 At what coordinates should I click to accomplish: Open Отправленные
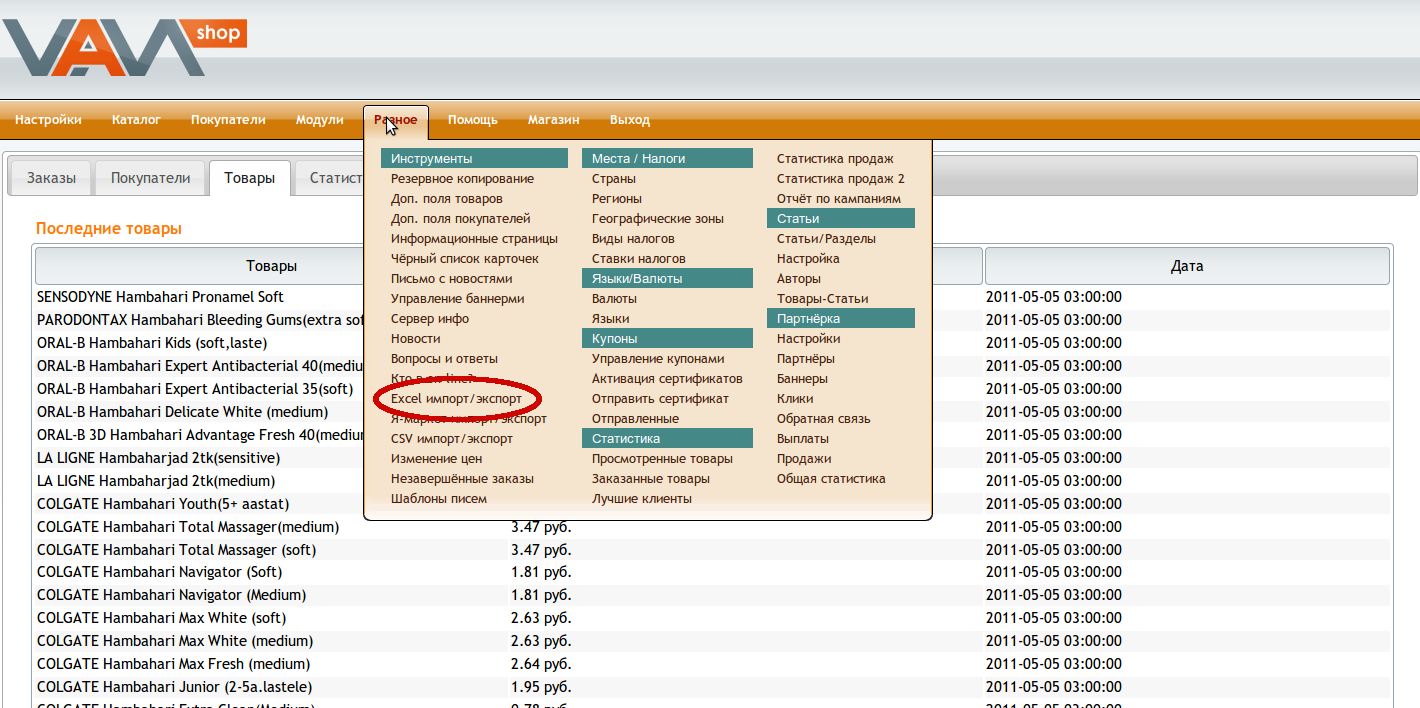pos(635,419)
